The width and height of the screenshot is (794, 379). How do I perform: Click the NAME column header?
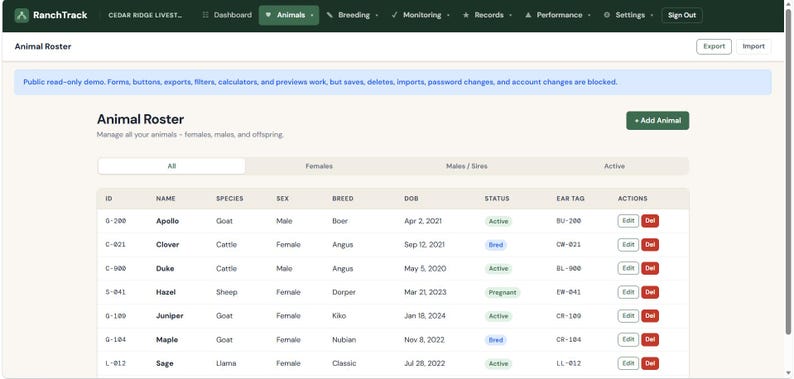166,199
